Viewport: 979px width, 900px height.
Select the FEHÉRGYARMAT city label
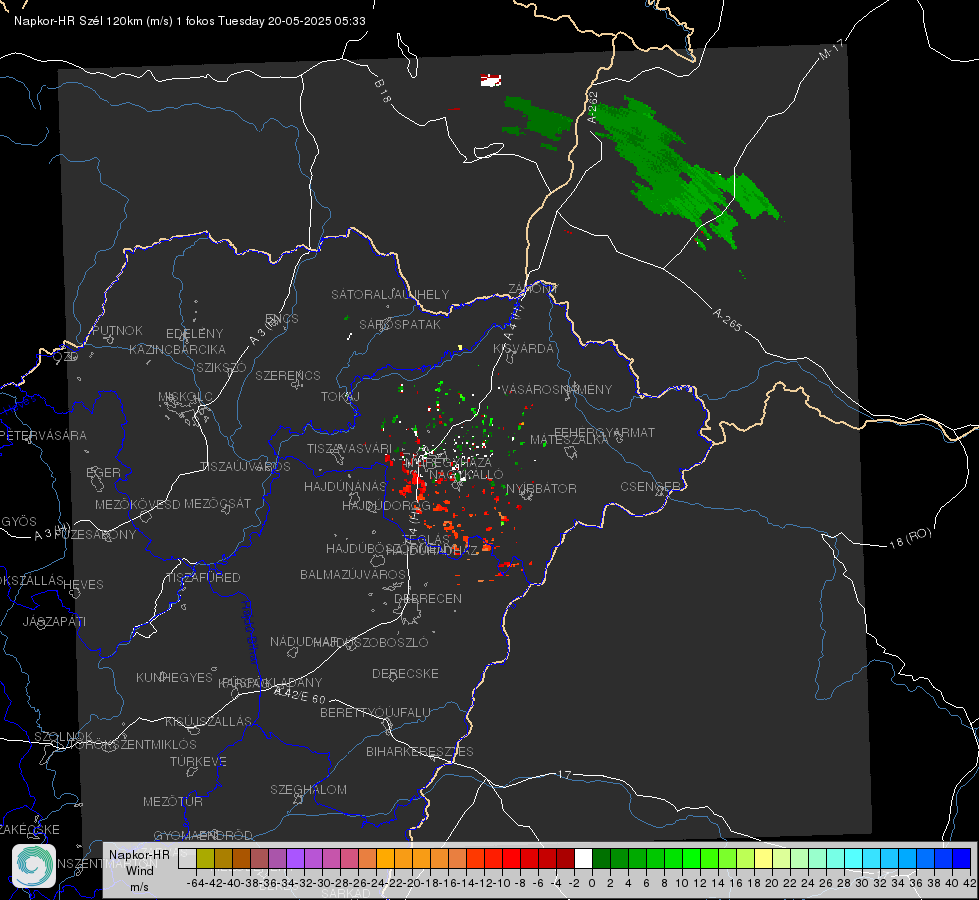click(x=604, y=432)
